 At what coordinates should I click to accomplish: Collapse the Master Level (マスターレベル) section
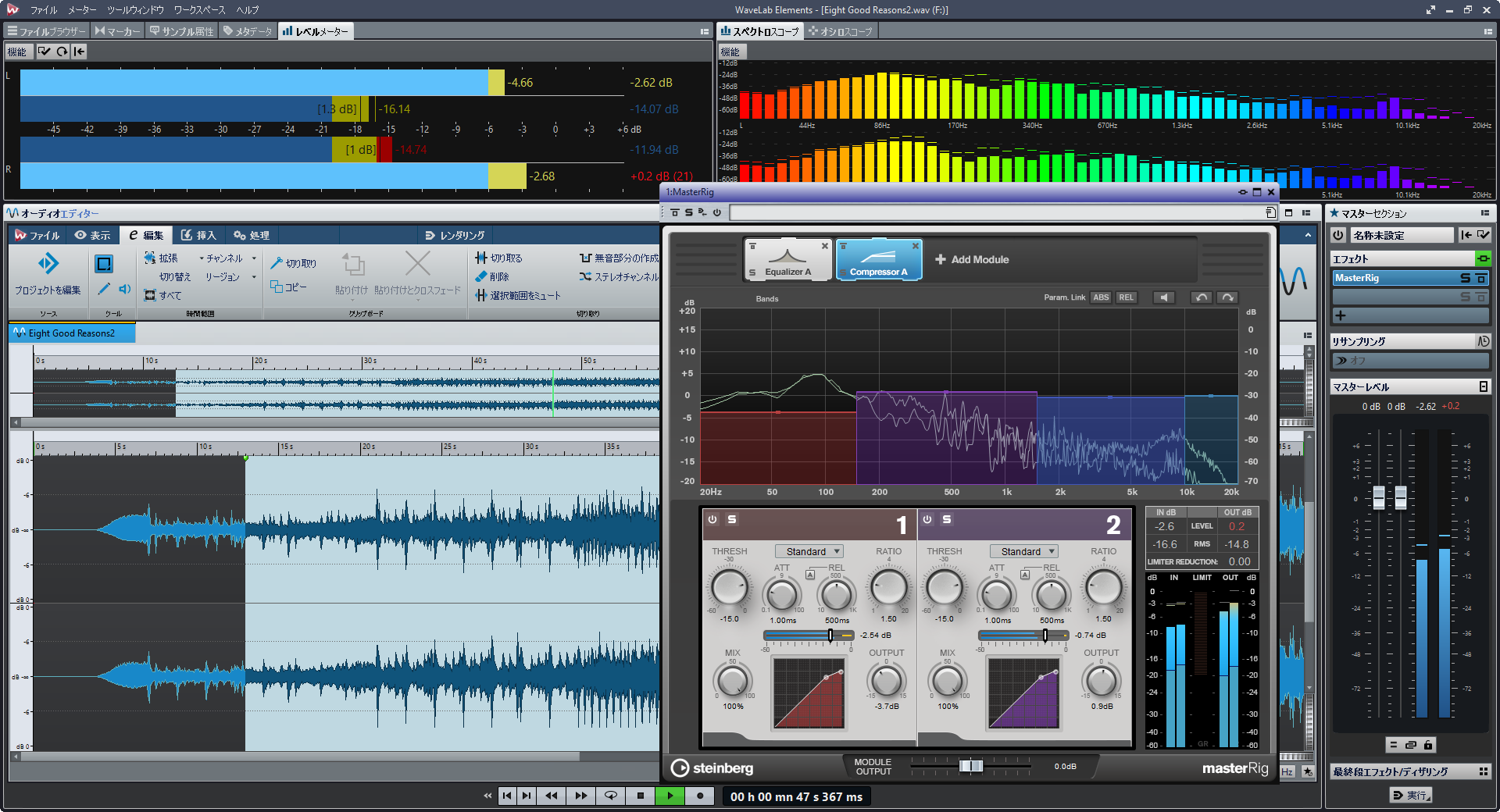[x=1483, y=386]
